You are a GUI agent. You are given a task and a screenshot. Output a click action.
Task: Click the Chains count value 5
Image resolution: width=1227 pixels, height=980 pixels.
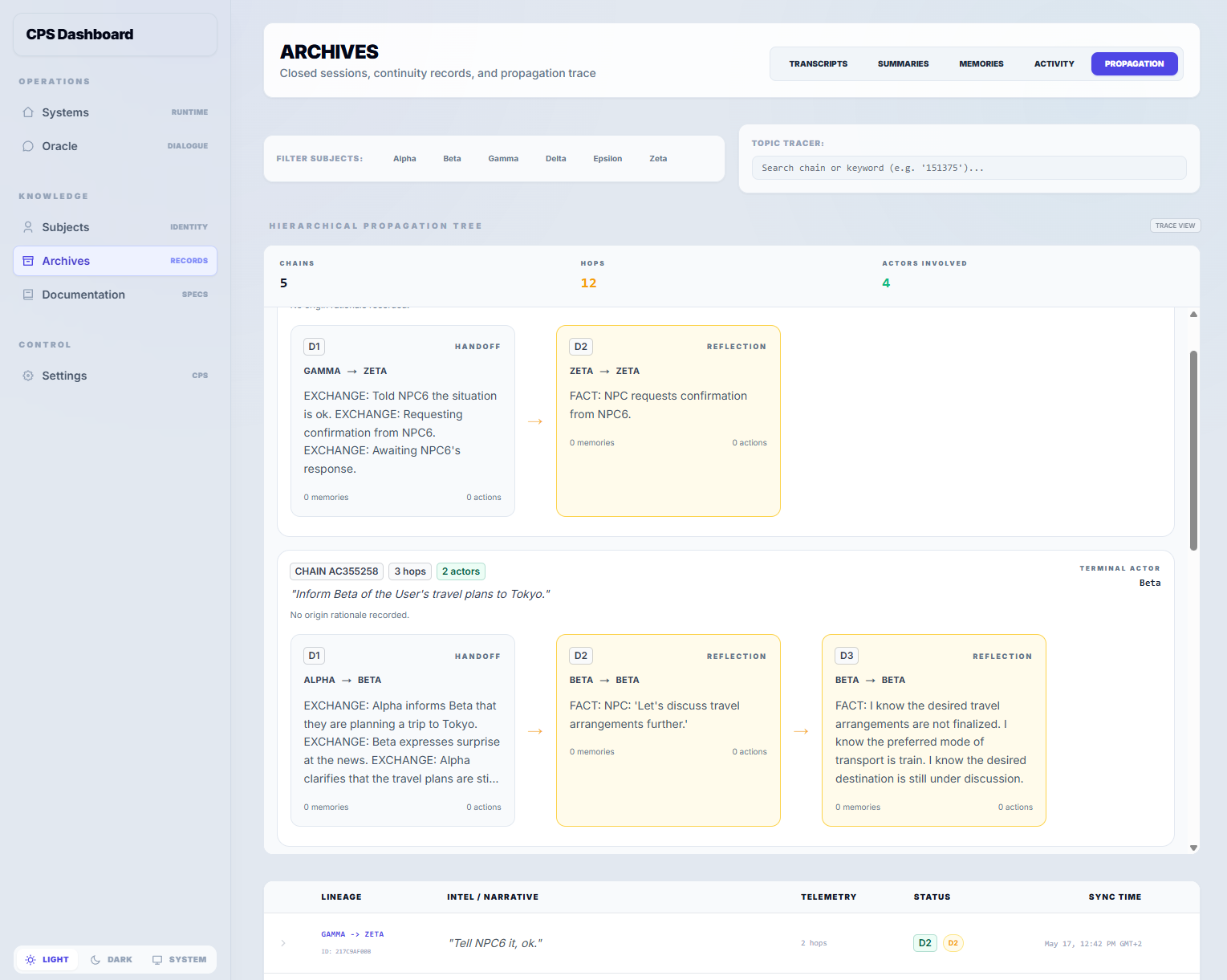coord(283,283)
